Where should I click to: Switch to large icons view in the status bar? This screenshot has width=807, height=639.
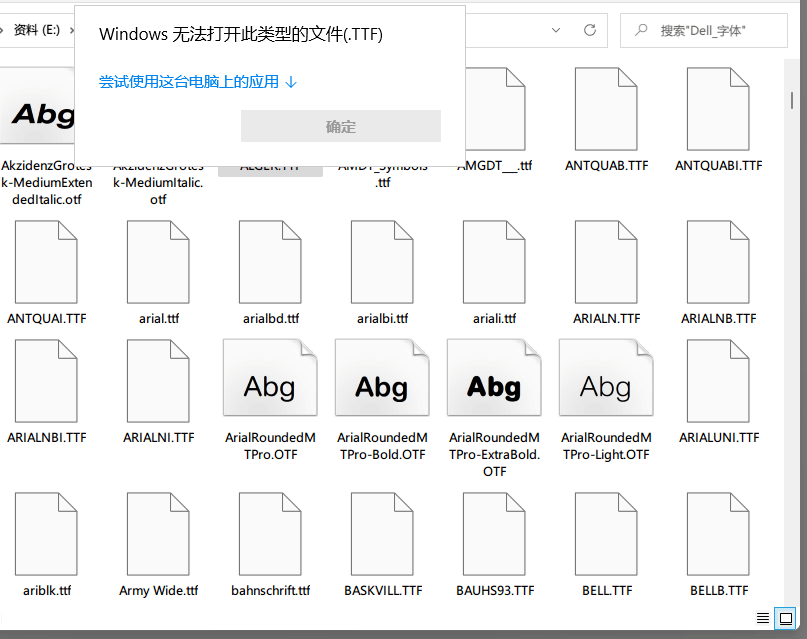coord(785,618)
